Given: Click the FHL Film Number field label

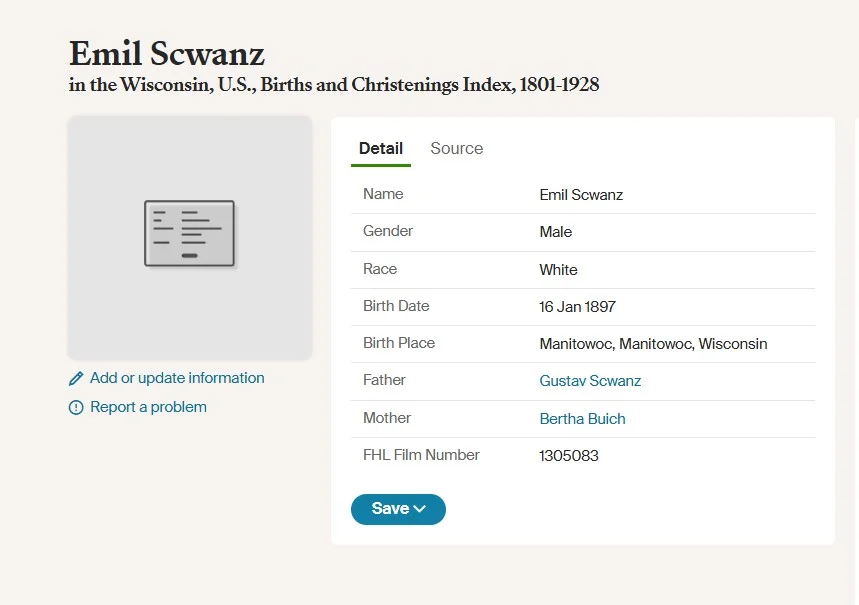Looking at the screenshot, I should click(x=421, y=455).
